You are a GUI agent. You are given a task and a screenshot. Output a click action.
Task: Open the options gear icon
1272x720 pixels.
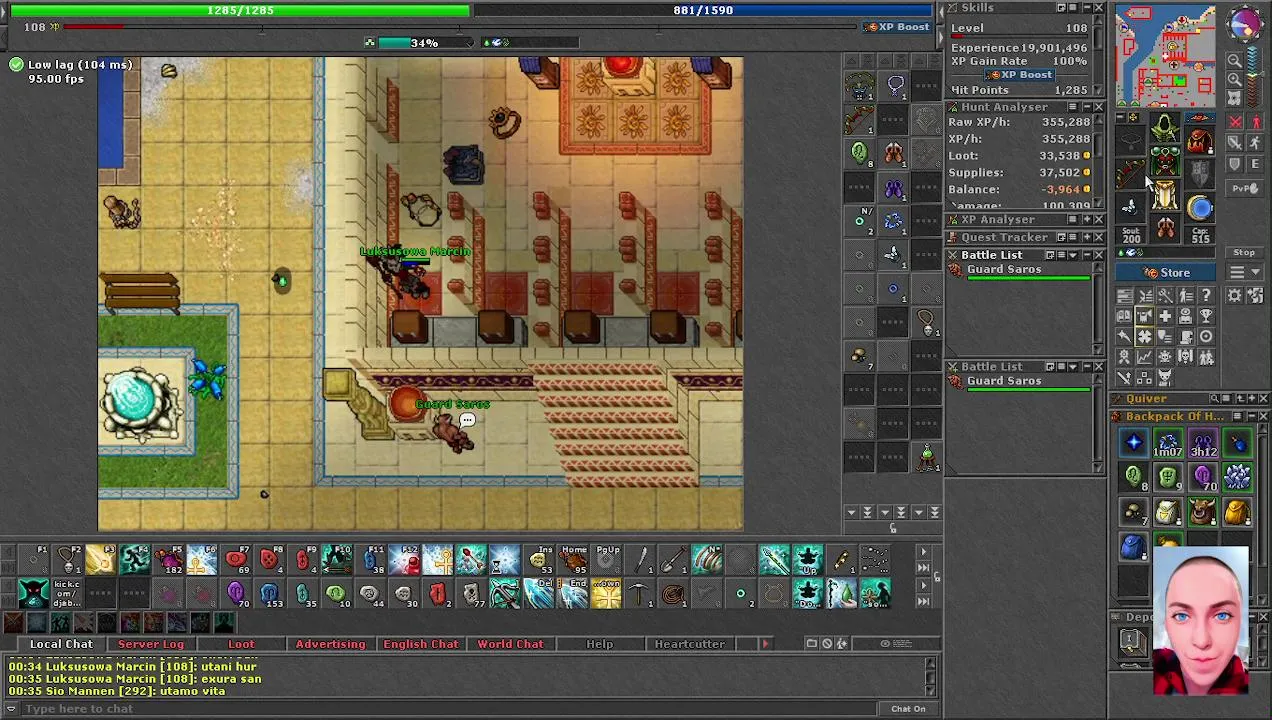click(x=1235, y=296)
